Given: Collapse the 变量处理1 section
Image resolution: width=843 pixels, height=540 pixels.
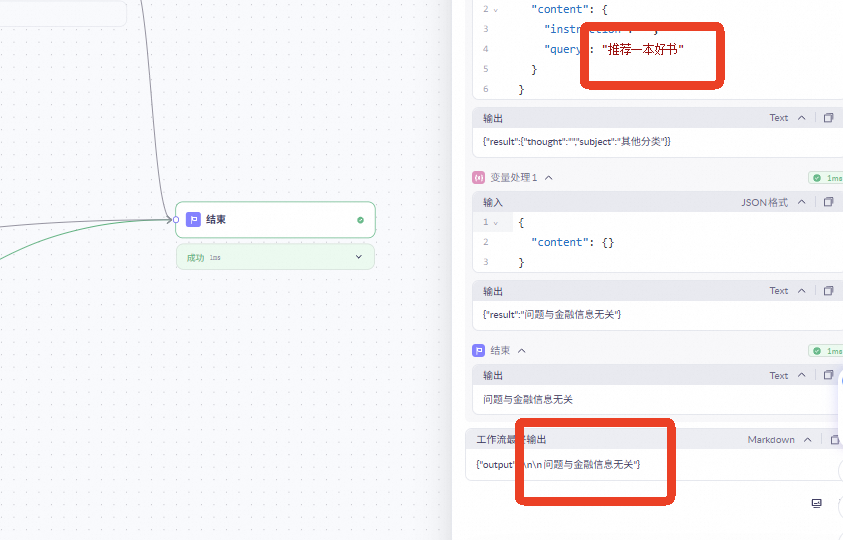Looking at the screenshot, I should point(549,177).
